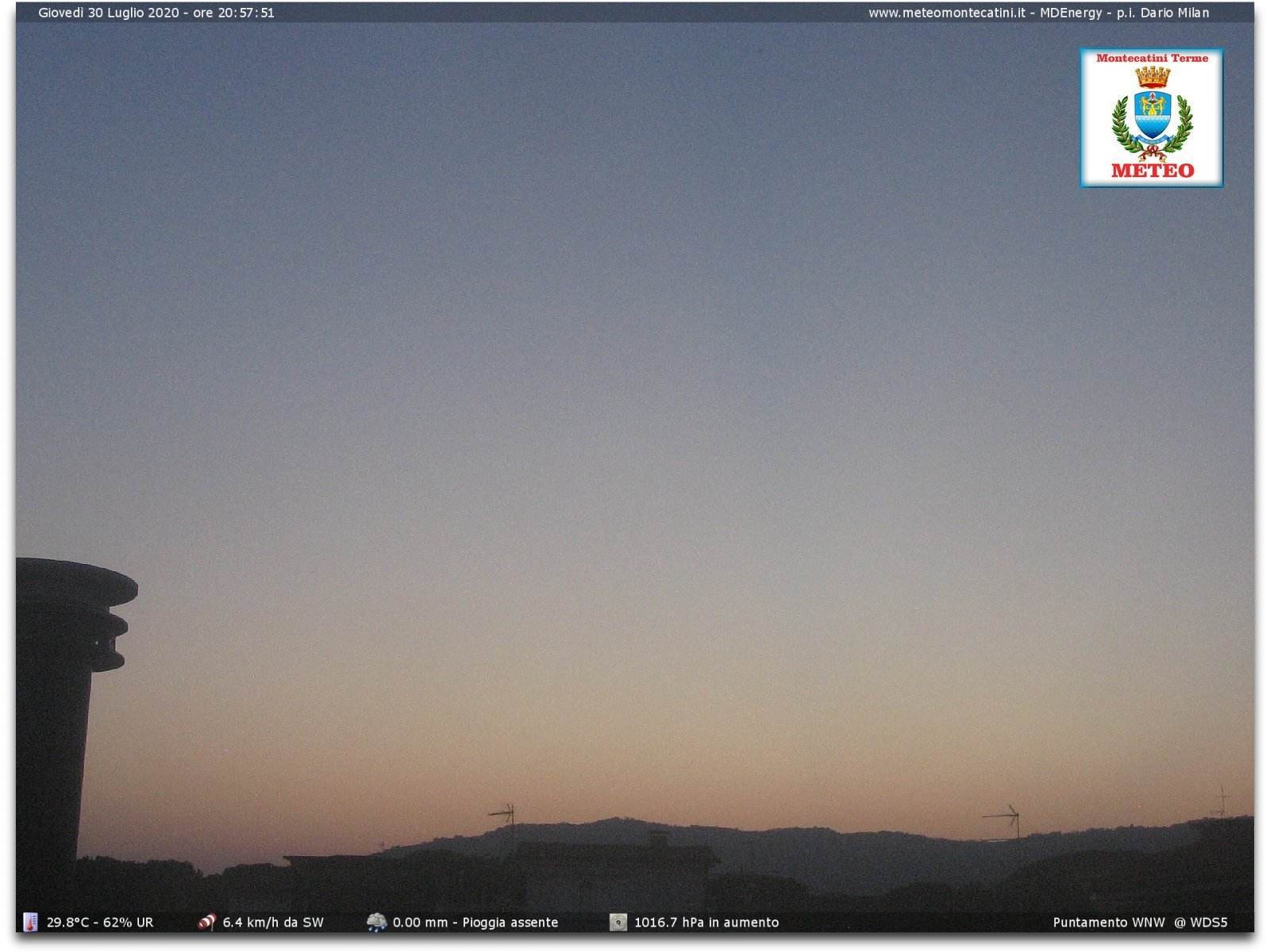Viewport: 1270px width, 952px height.
Task: Select the '1016.7 hPa in aumento' reading
Action: click(706, 922)
